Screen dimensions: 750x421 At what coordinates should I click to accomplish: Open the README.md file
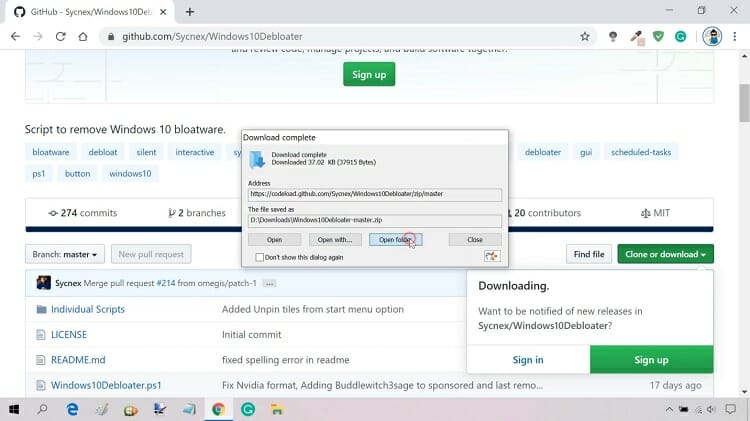78,360
